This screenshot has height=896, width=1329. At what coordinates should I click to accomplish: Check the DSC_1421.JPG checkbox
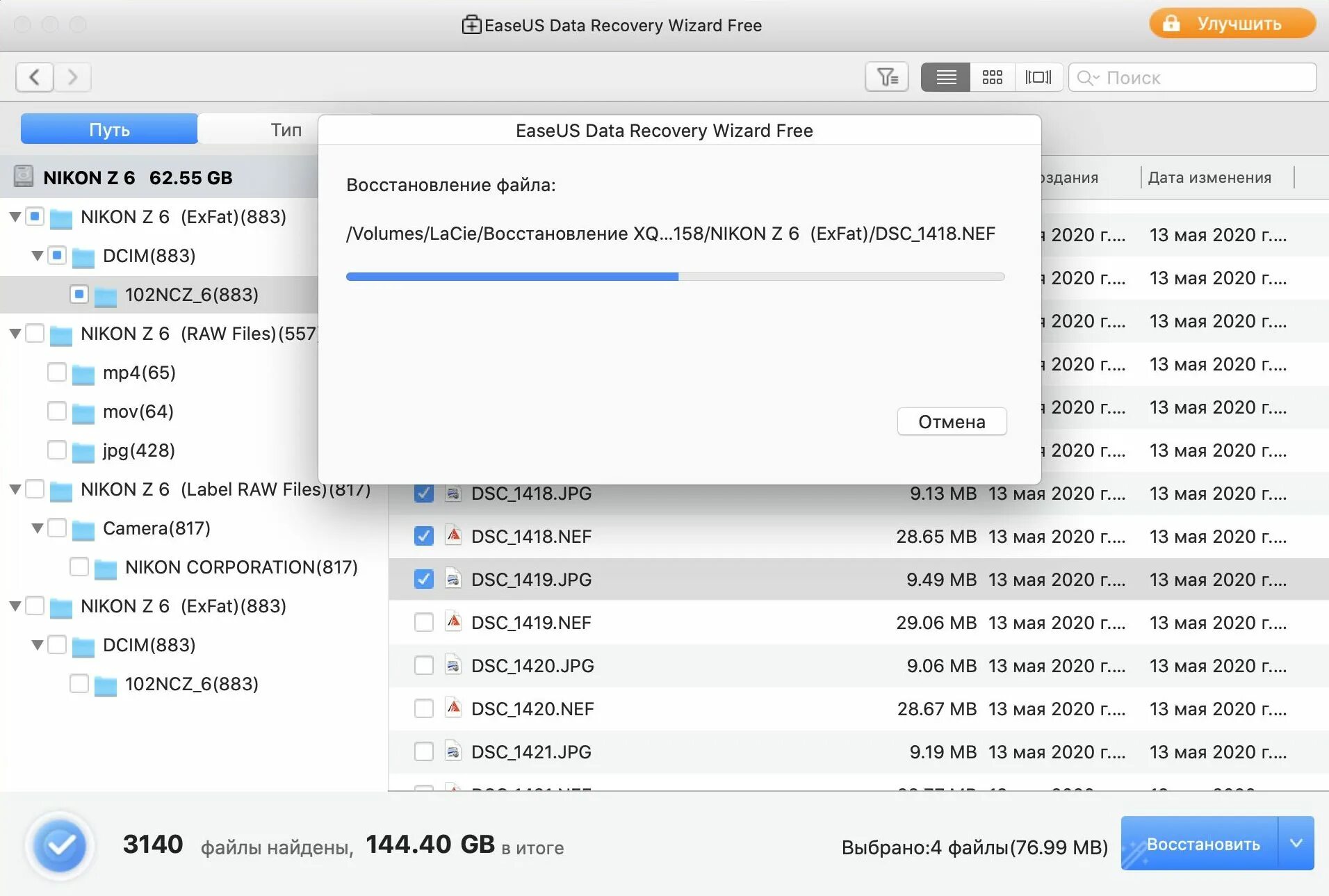tap(423, 751)
